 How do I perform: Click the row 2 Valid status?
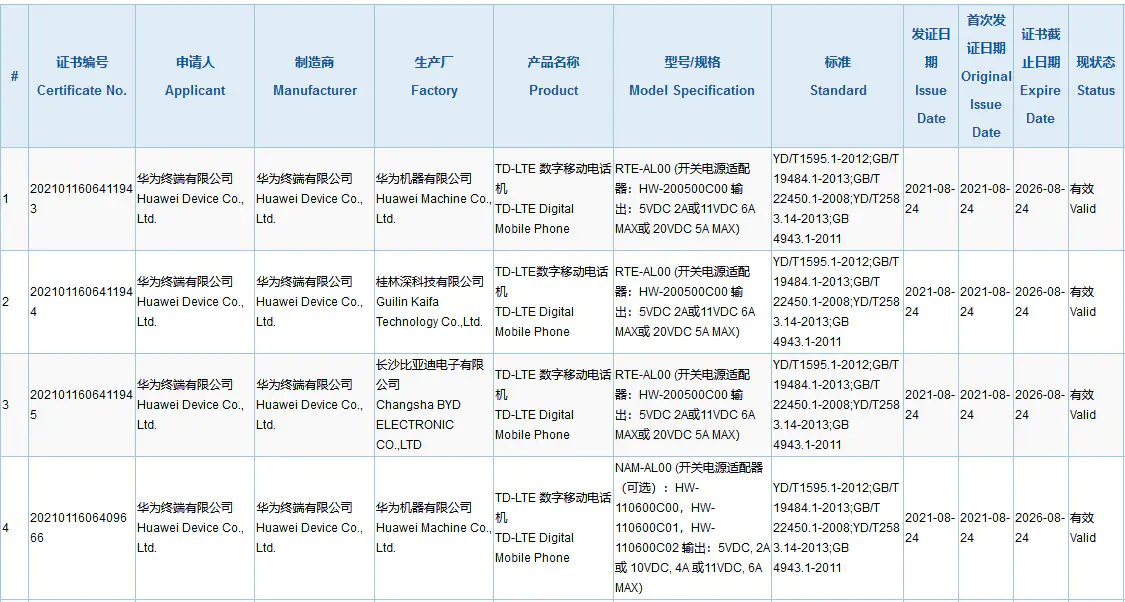(x=1096, y=302)
